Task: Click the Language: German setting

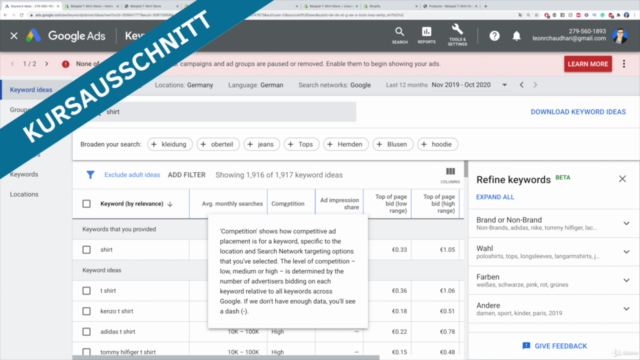Action: [x=256, y=85]
